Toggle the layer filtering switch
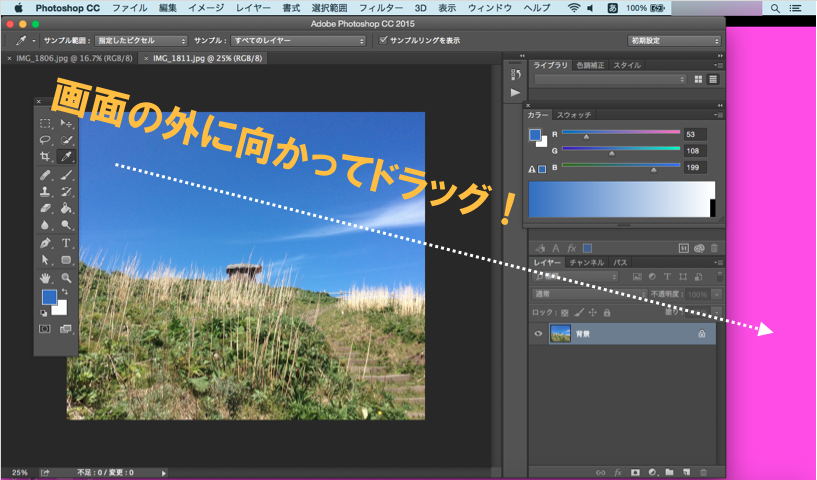Image resolution: width=817 pixels, height=480 pixels. (x=720, y=276)
